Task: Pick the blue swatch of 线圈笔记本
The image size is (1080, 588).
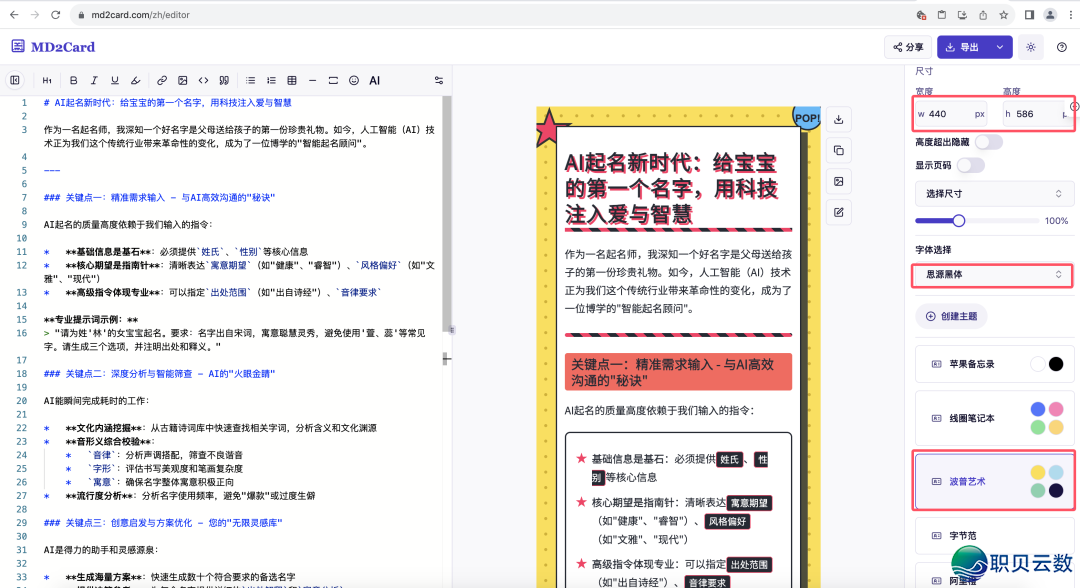Action: coord(1037,409)
